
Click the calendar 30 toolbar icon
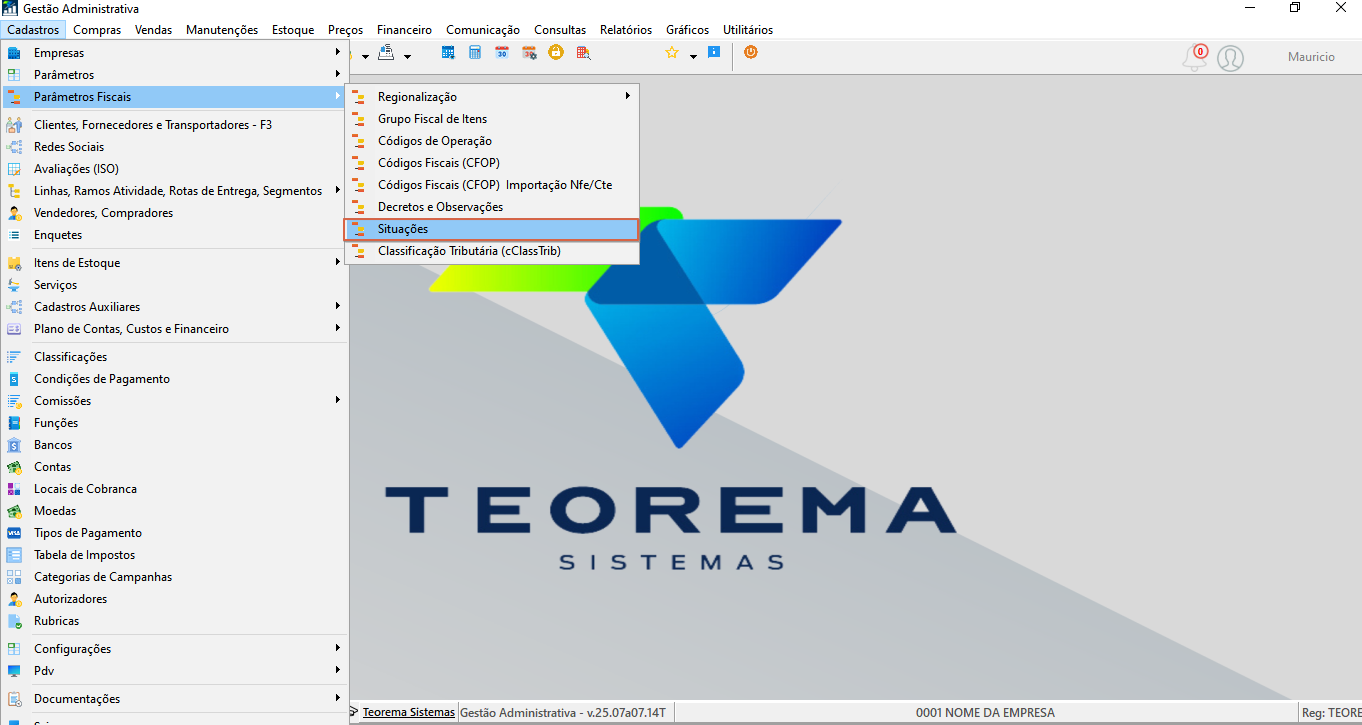click(502, 53)
